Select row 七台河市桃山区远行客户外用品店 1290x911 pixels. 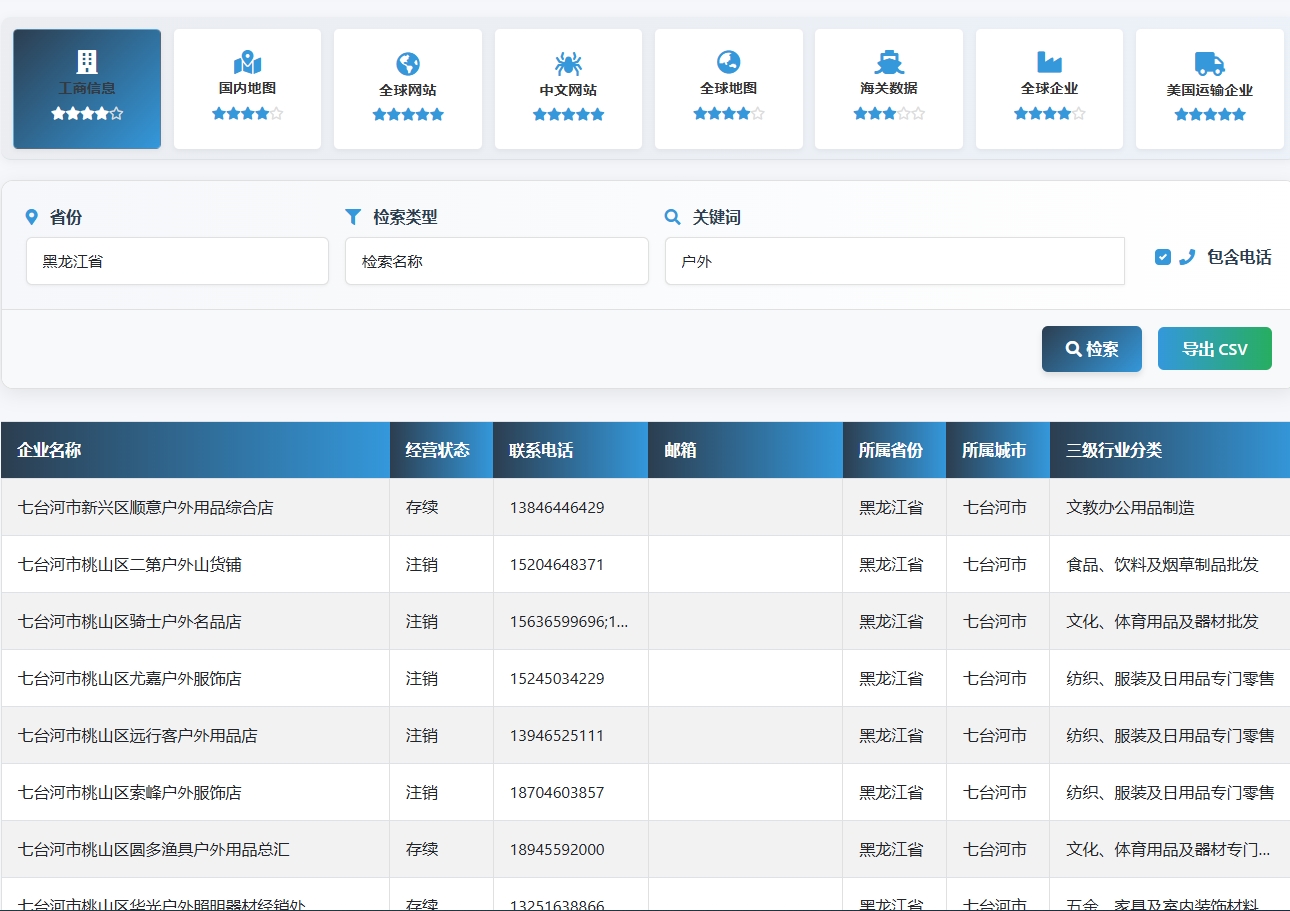(x=645, y=735)
